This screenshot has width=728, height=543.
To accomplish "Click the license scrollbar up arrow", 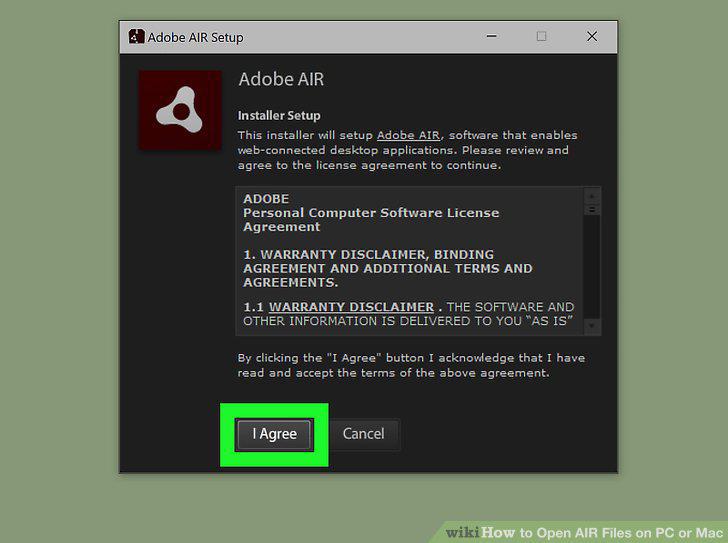I will 592,196.
